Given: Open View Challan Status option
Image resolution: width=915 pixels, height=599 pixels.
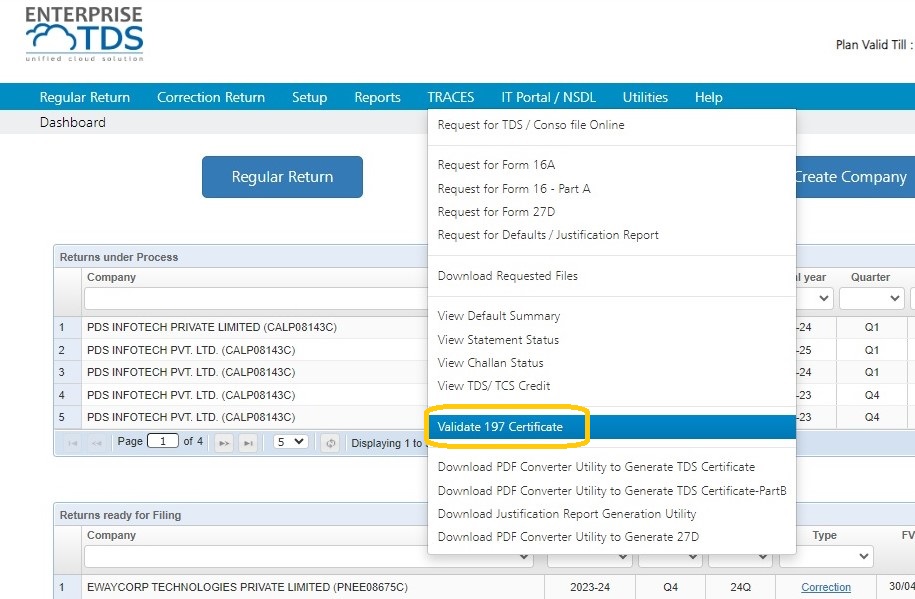Looking at the screenshot, I should pos(490,363).
